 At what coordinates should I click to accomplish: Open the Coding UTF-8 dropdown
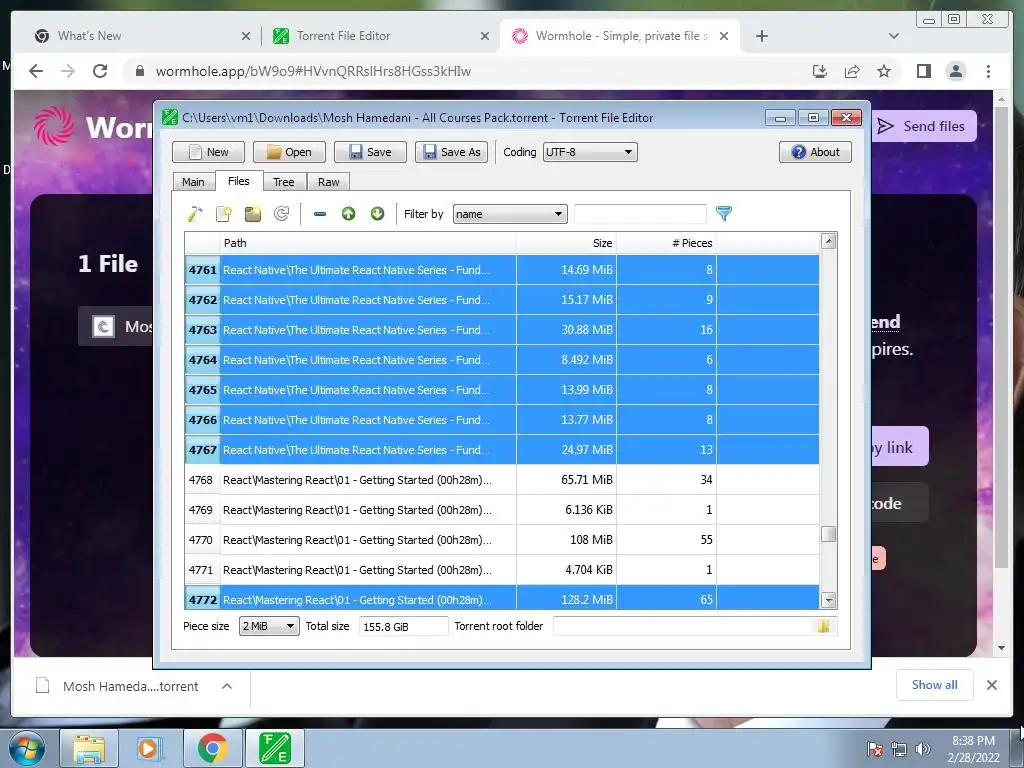[x=590, y=152]
